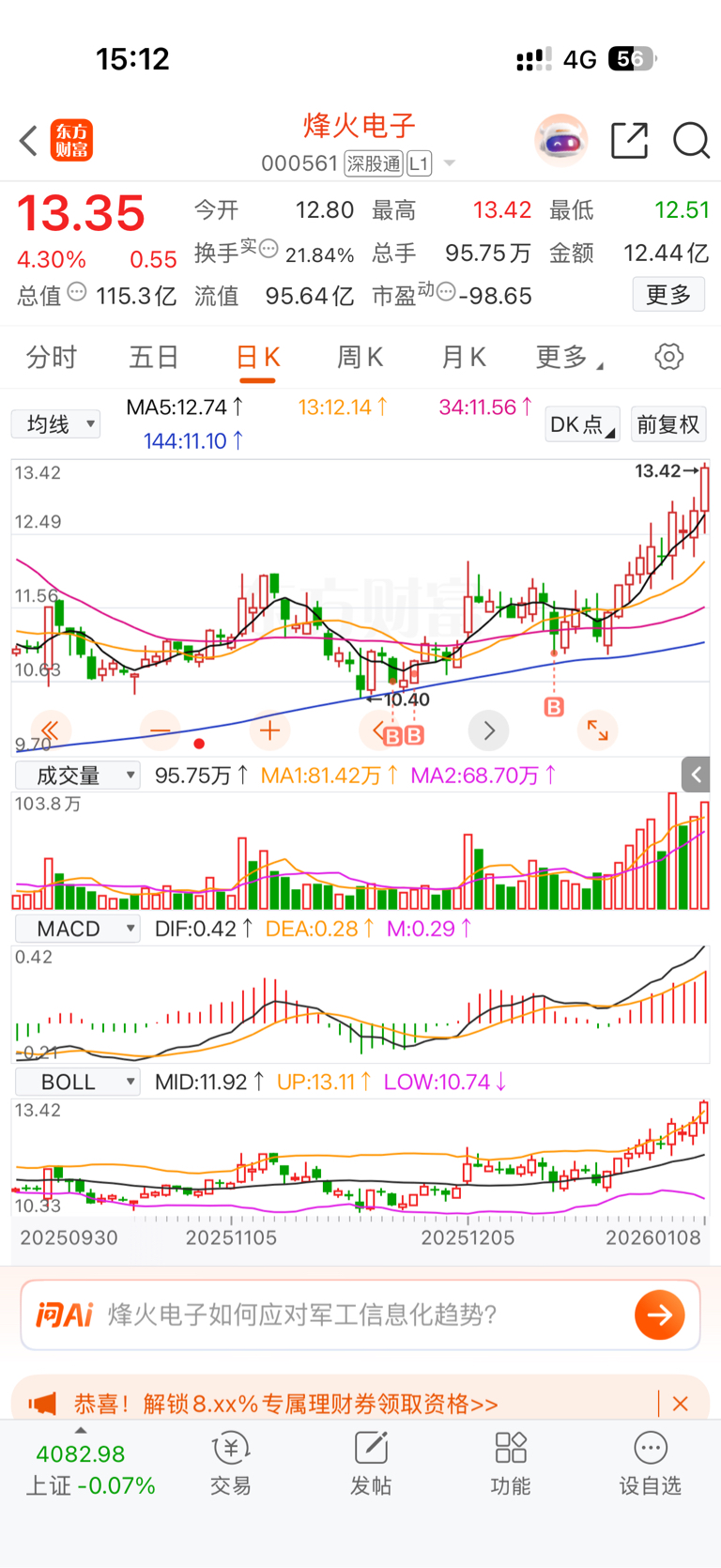
Task: Expand the side panel gray arrow tab
Action: [x=696, y=775]
